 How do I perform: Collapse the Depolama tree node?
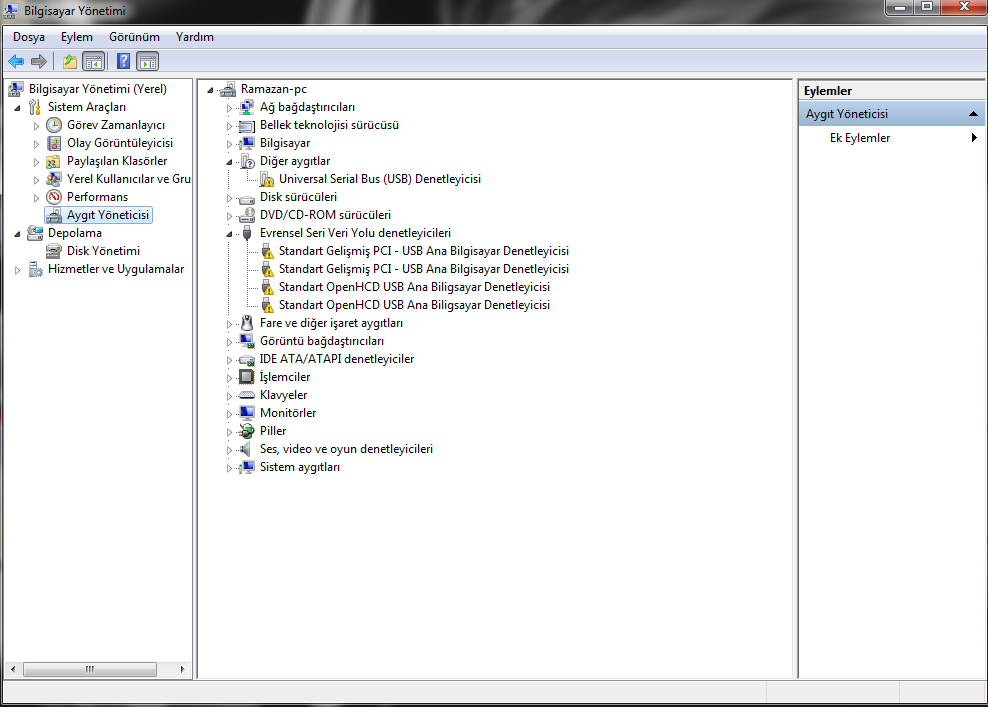[x=18, y=234]
